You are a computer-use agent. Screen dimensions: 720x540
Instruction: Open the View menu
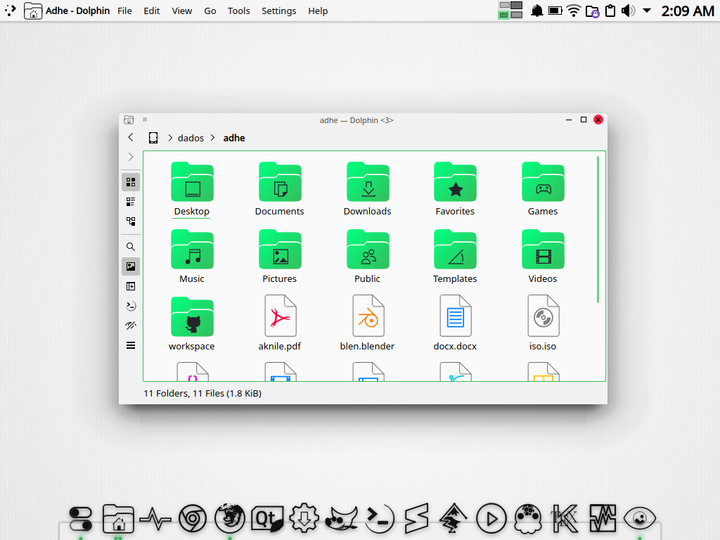[182, 11]
